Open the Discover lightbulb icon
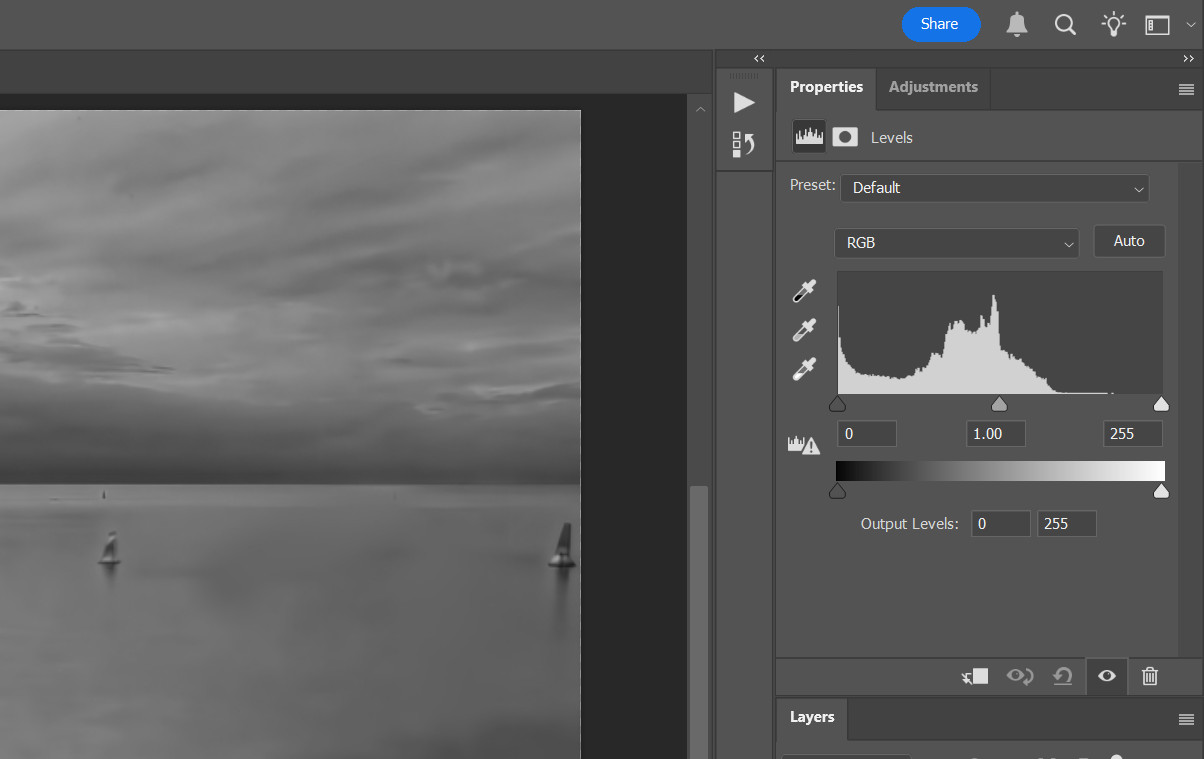This screenshot has height=759, width=1204. pyautogui.click(x=1113, y=25)
